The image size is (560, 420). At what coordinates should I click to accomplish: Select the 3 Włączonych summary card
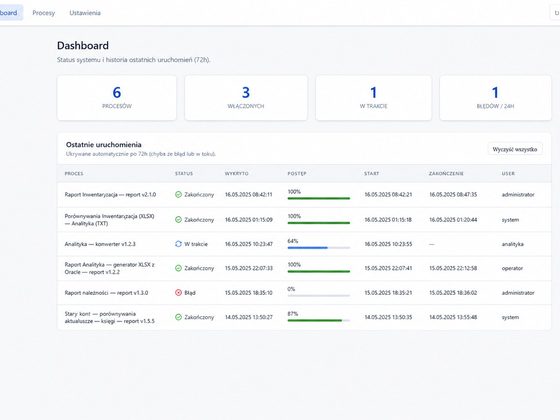point(246,98)
